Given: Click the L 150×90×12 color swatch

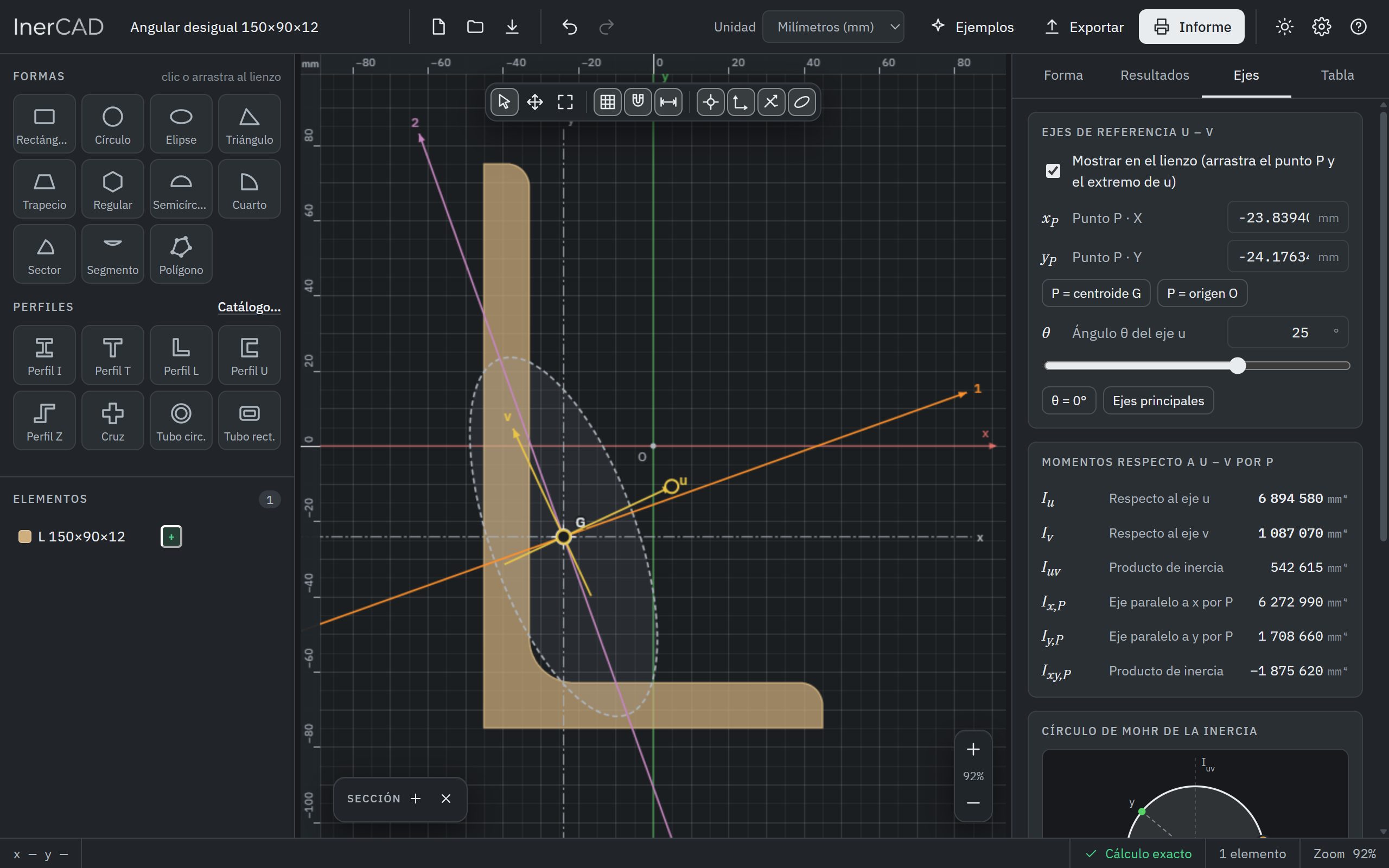Looking at the screenshot, I should [24, 537].
